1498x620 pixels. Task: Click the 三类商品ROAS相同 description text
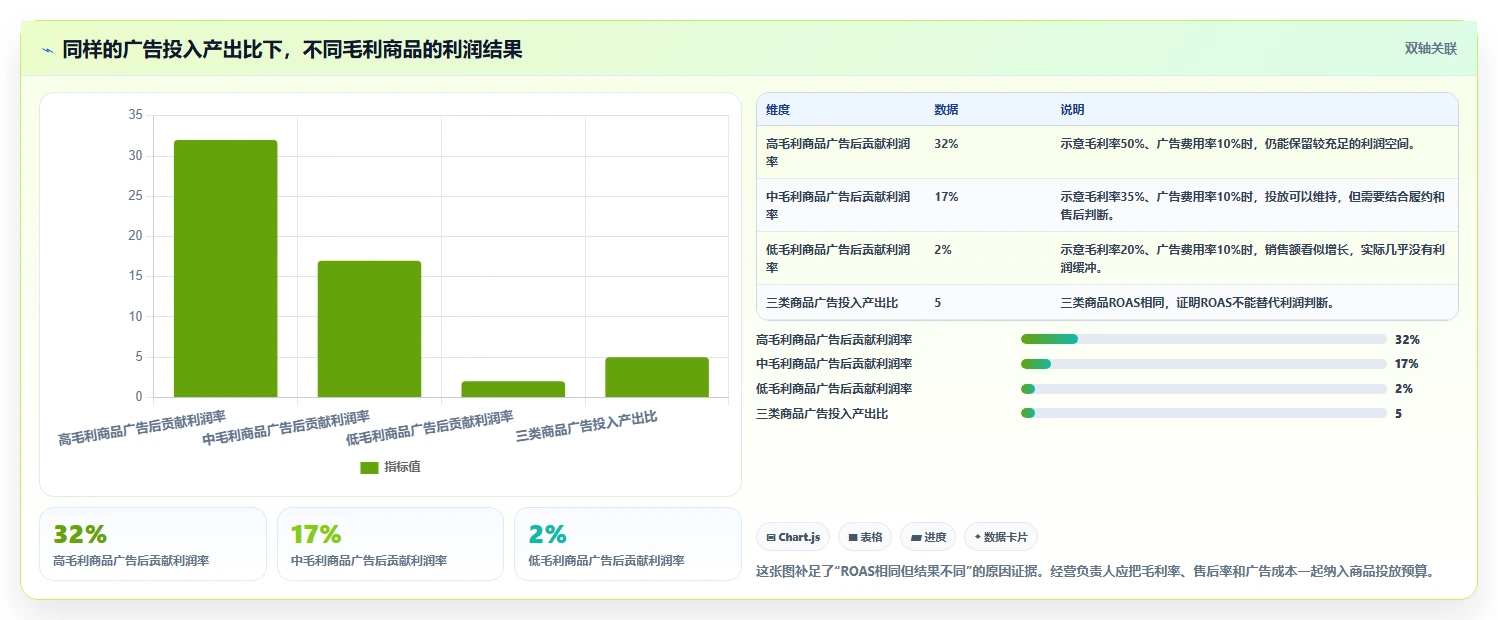click(1197, 303)
